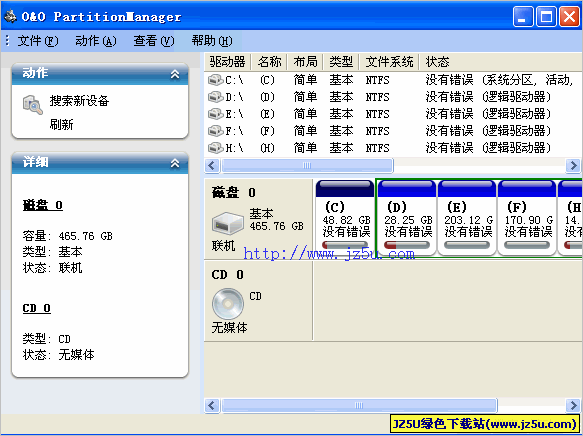Sort by 状态 column header
The height and width of the screenshot is (436, 583).
click(438, 62)
